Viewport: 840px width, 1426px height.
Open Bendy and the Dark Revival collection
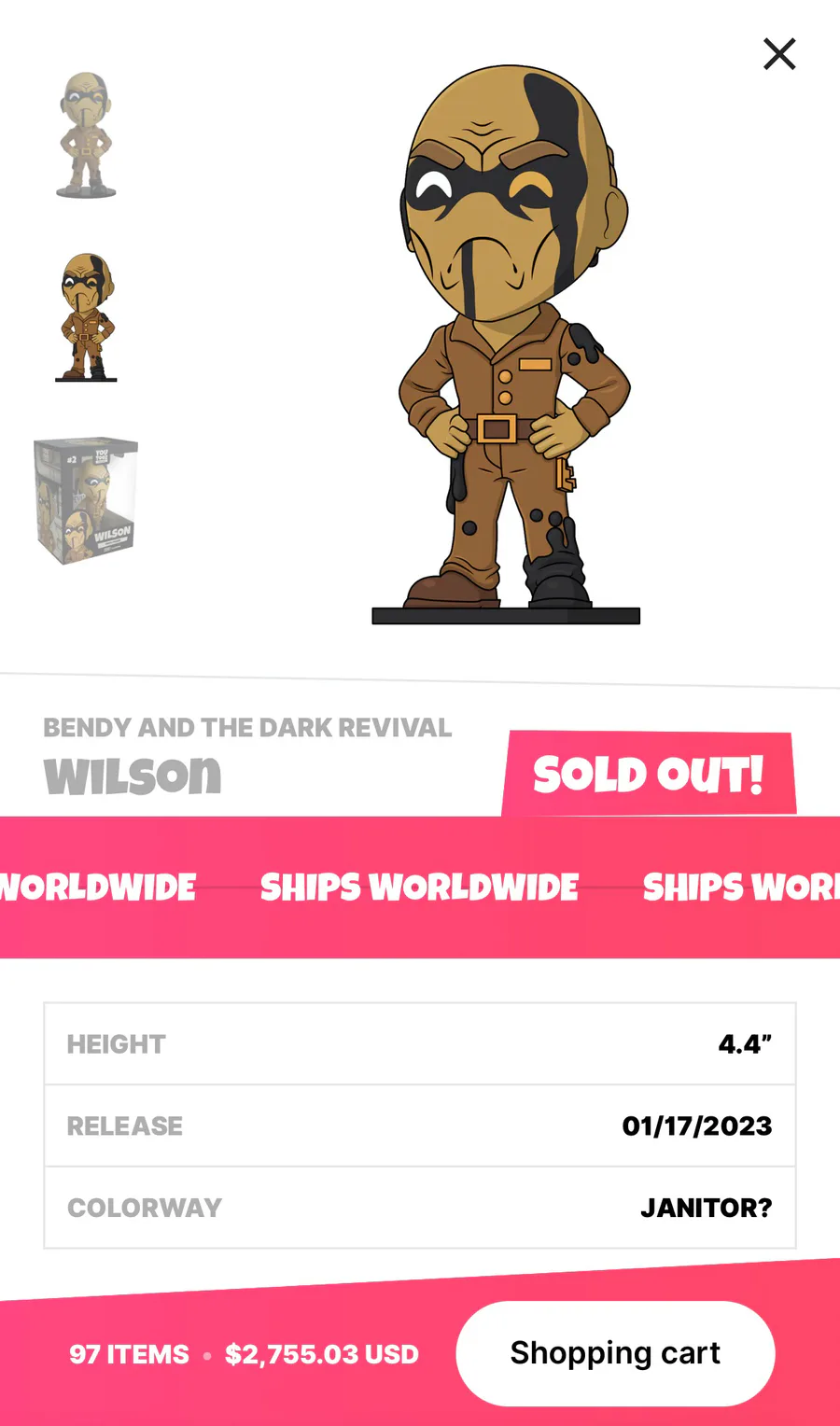coord(247,727)
